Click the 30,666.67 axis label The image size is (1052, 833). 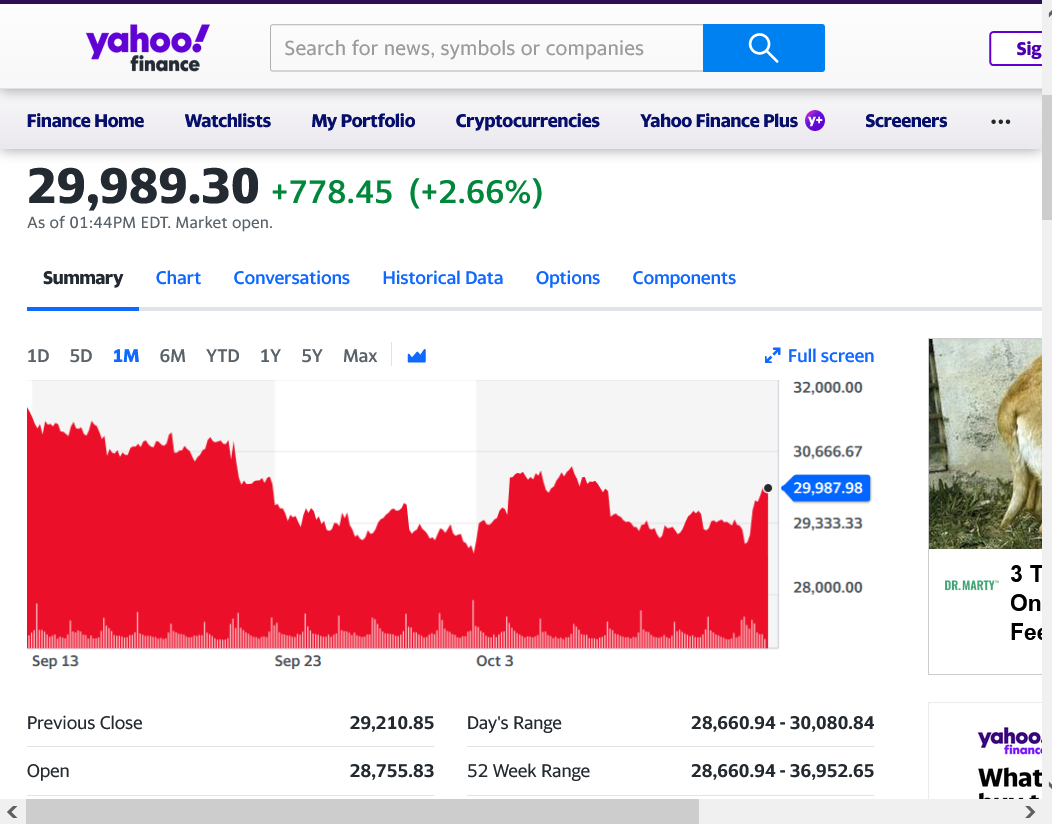pos(827,452)
